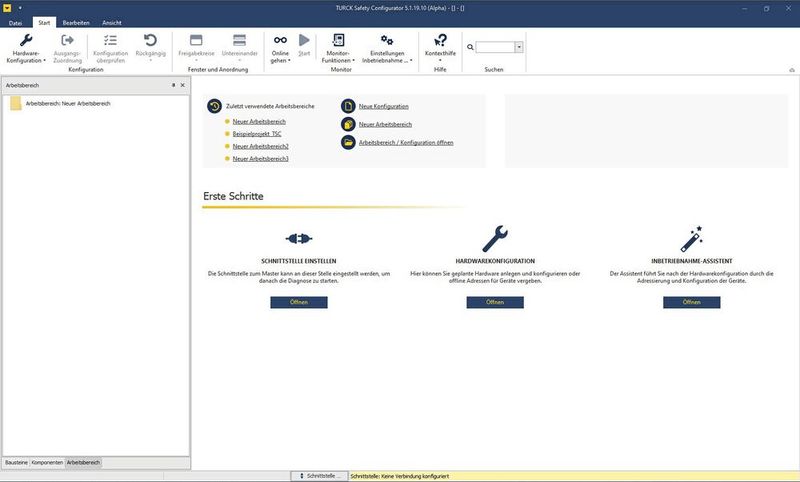Viewport: 800px width, 482px height.
Task: Click the wrench icon above Hardwarekonfiguration
Action: pos(495,238)
